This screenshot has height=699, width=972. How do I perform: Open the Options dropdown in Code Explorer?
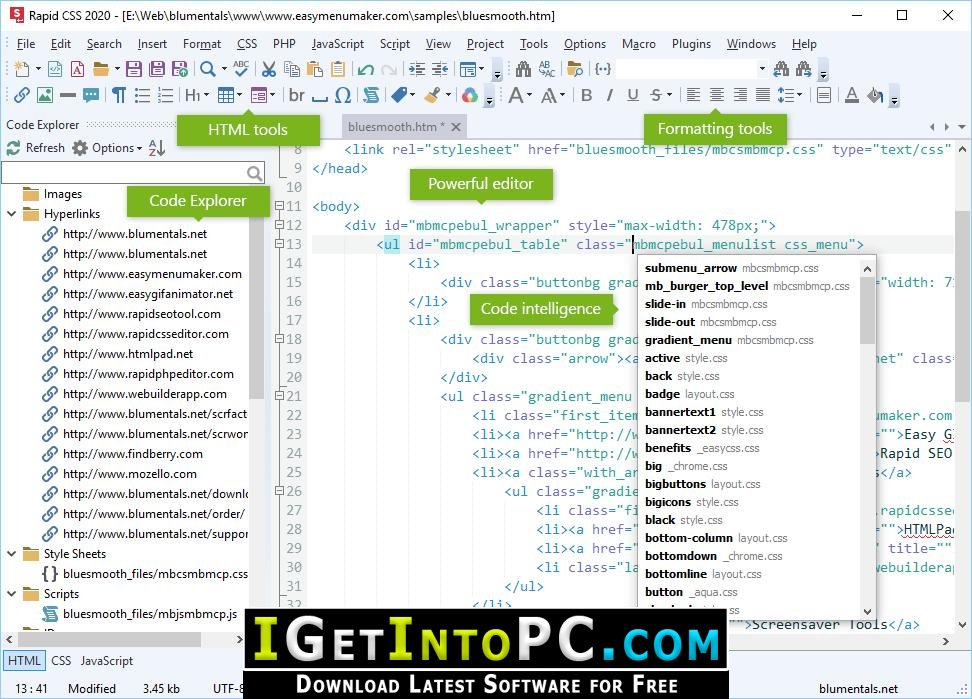107,148
